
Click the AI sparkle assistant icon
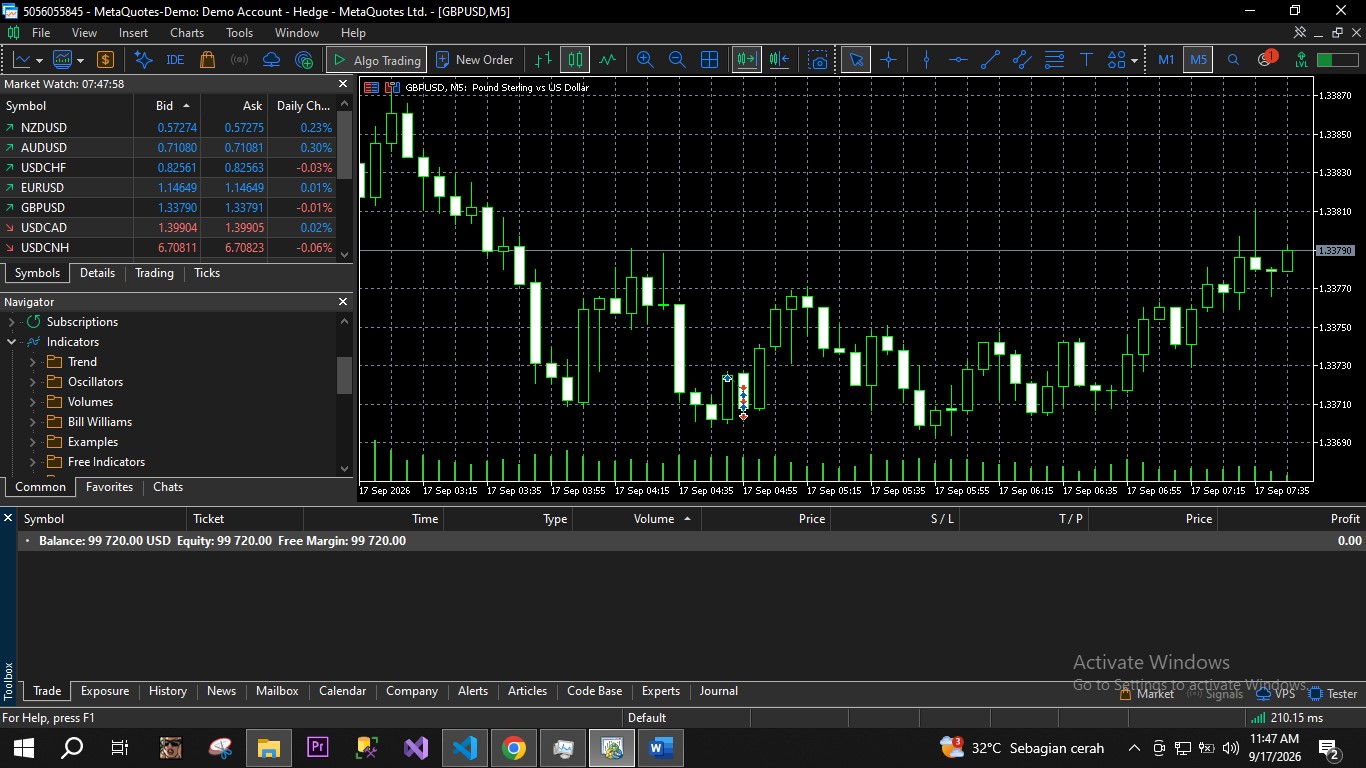(143, 60)
